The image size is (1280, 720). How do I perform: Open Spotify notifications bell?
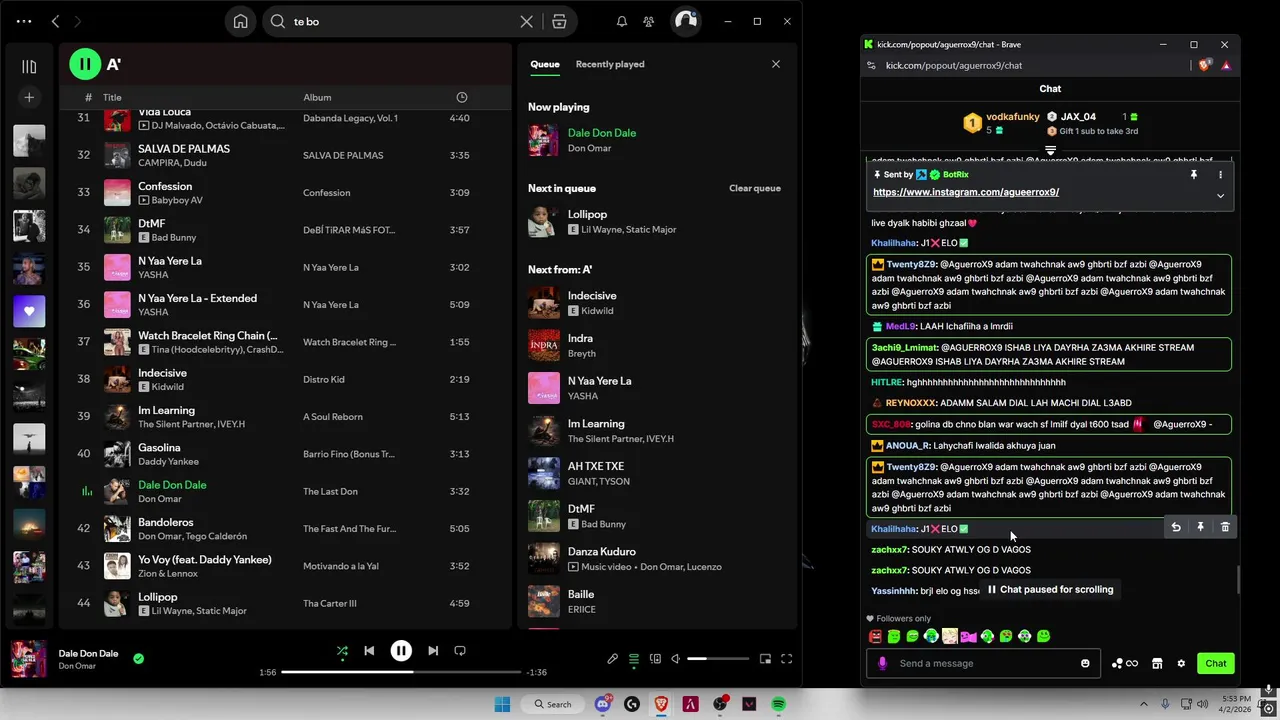(x=621, y=21)
